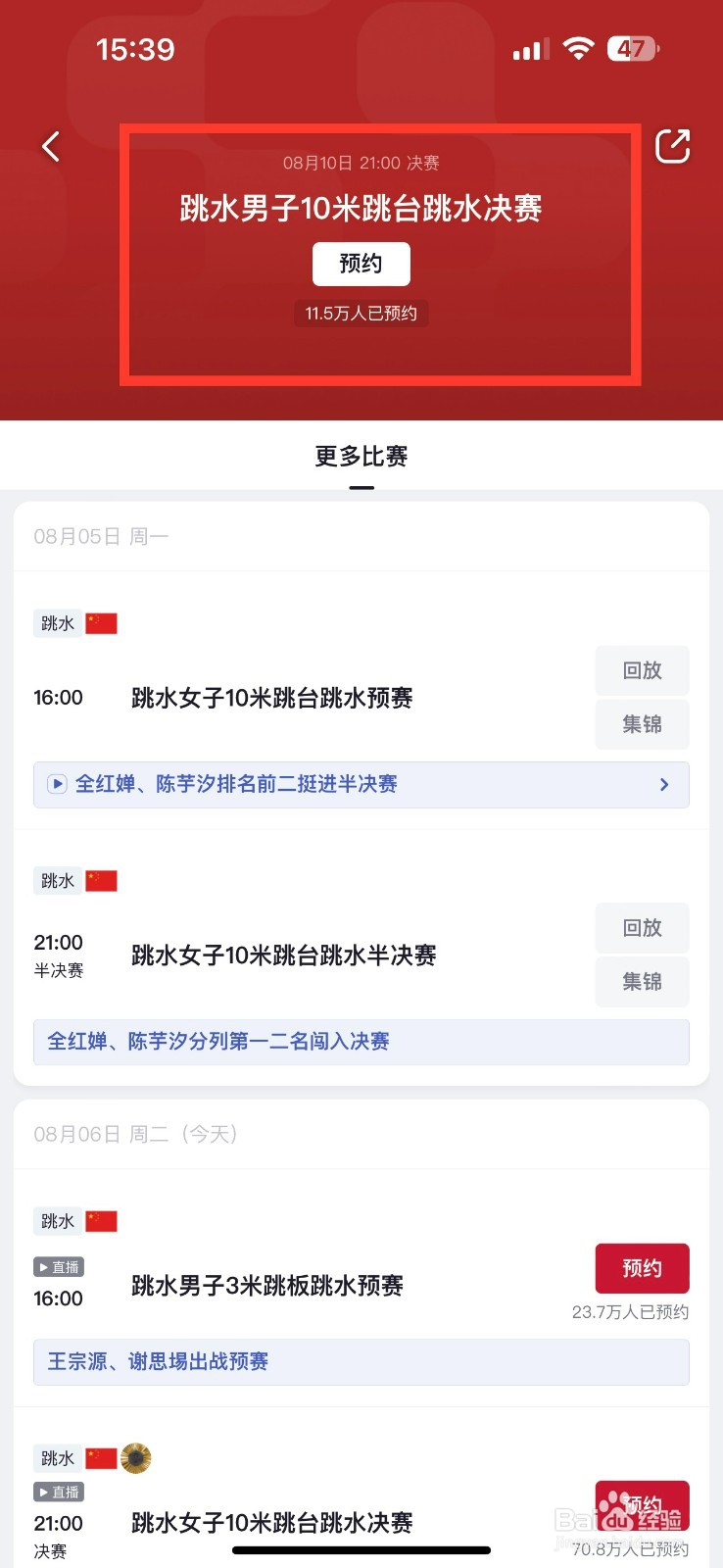Tap the gold medal icon next to 跳水 tag

coord(136,1458)
